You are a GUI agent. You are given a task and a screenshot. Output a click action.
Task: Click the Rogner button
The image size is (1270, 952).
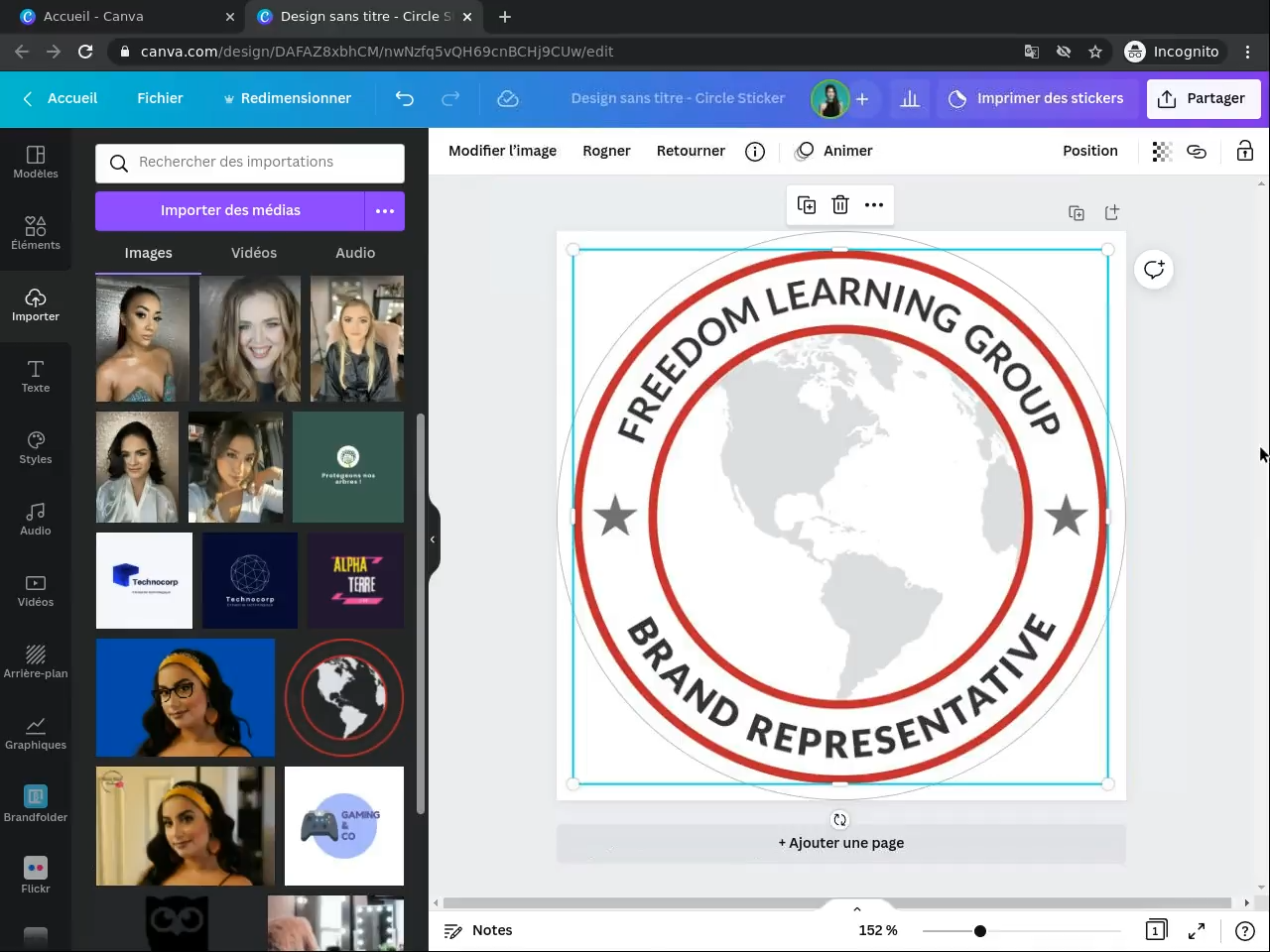pyautogui.click(x=606, y=151)
